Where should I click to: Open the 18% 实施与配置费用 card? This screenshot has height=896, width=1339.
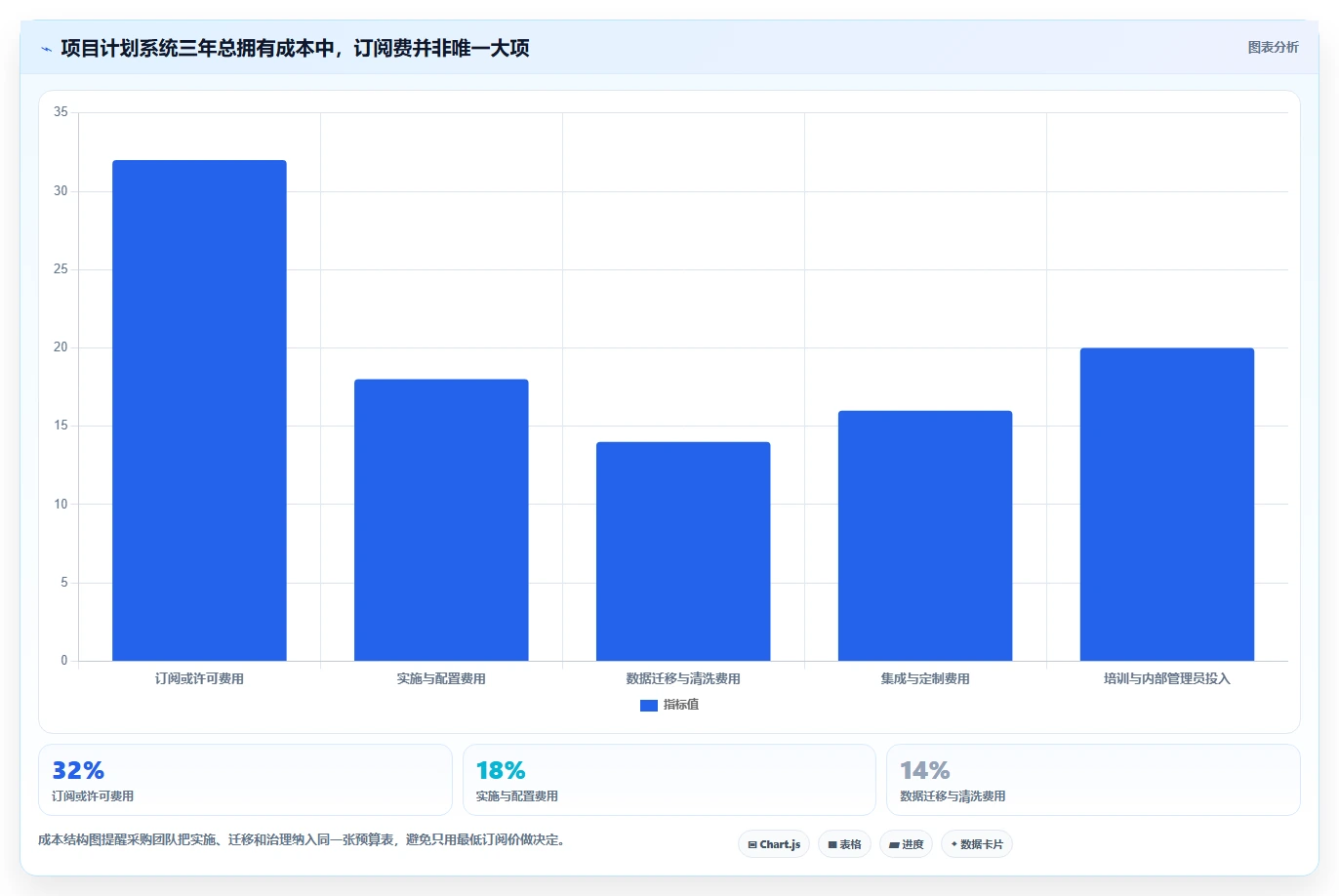coord(669,780)
